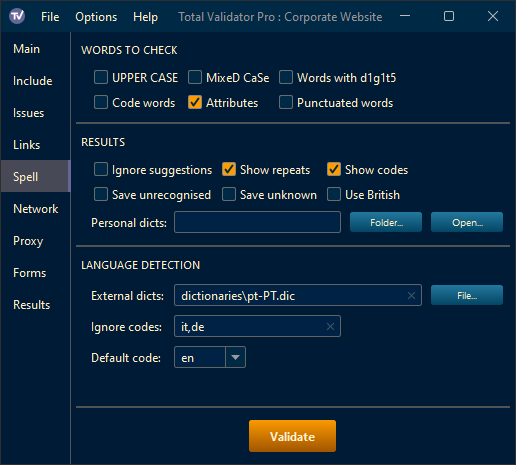Tick the Words with d1g1t5 checkbox
Screen dimensions: 516x465
coord(286,77)
